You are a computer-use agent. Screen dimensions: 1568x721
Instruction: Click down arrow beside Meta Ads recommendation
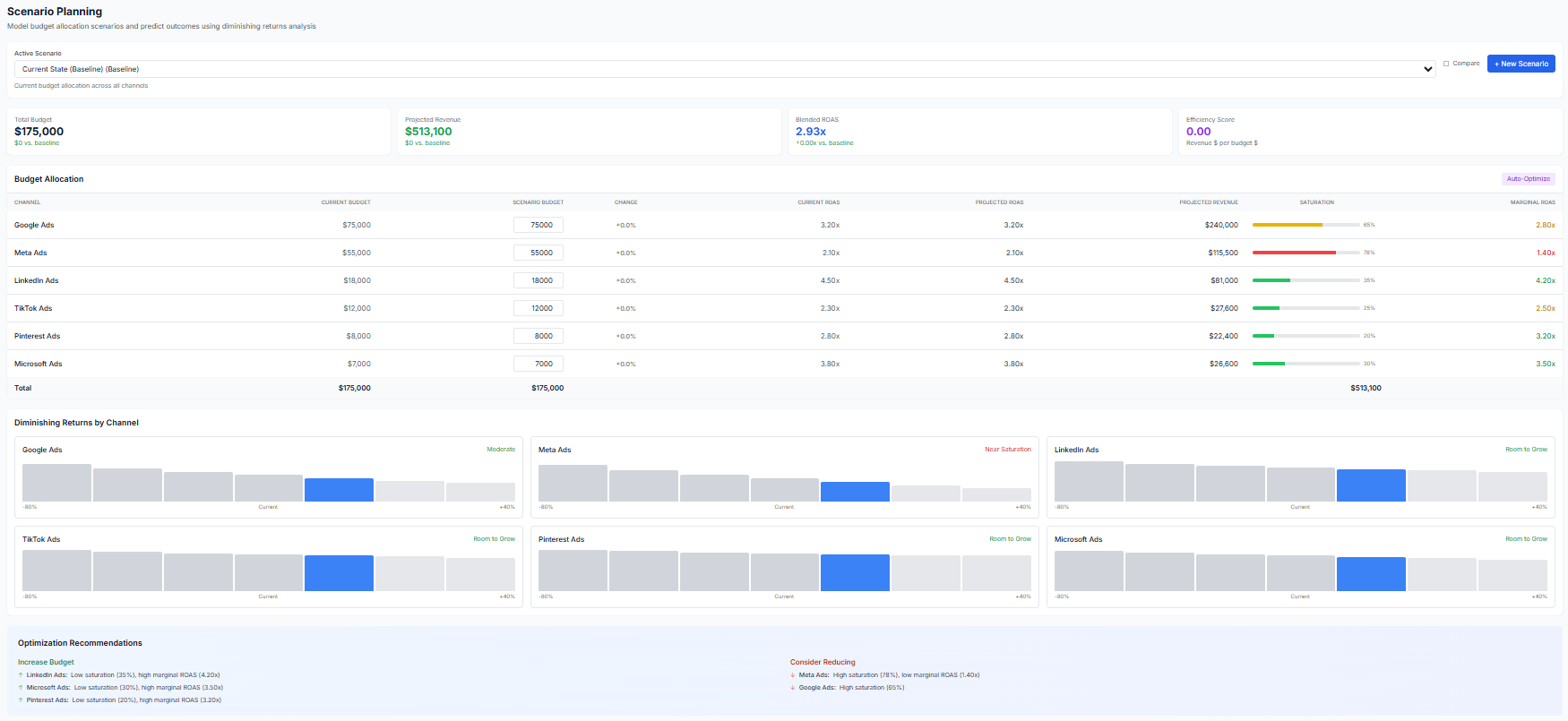click(793, 675)
